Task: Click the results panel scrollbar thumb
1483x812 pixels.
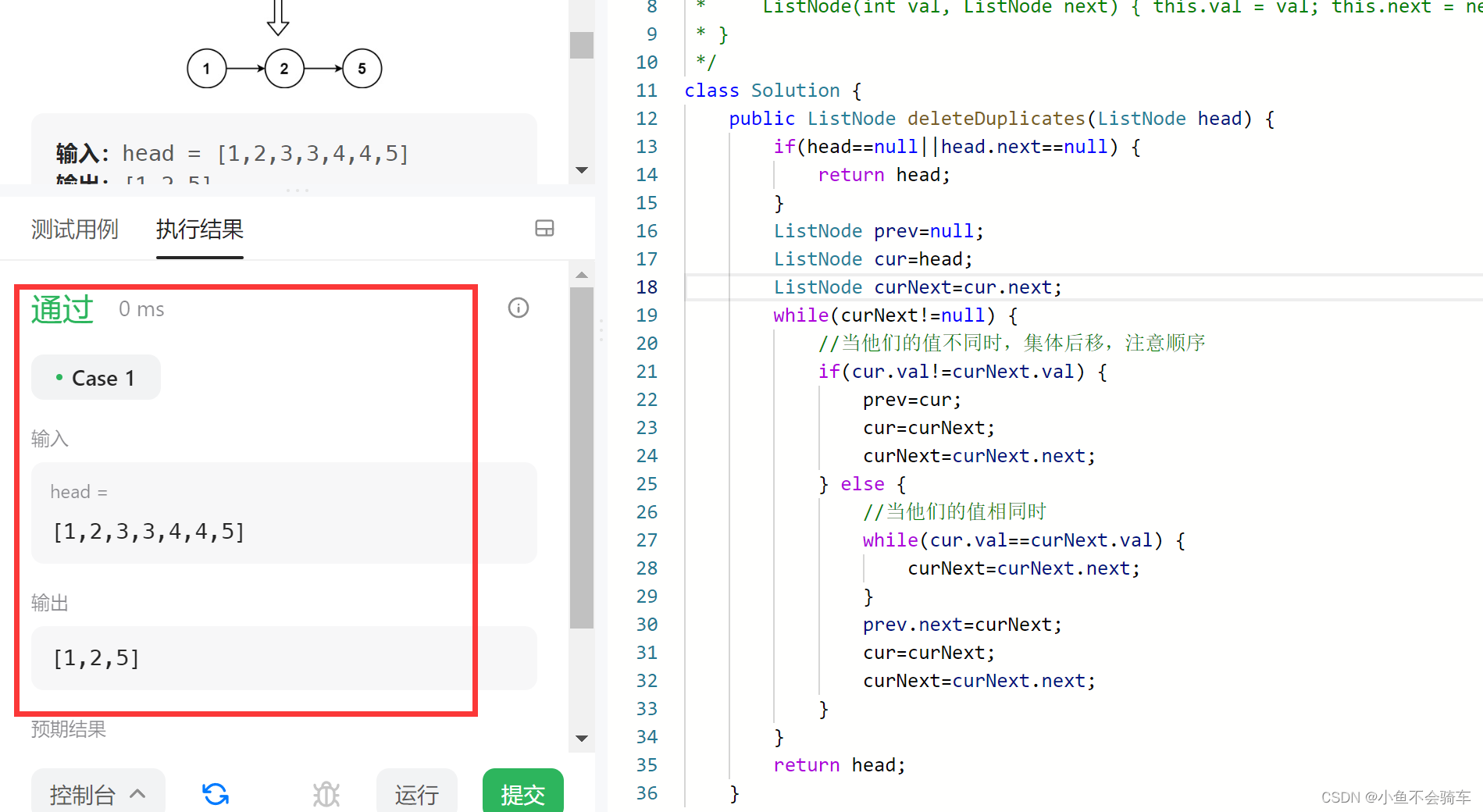Action: [x=582, y=458]
